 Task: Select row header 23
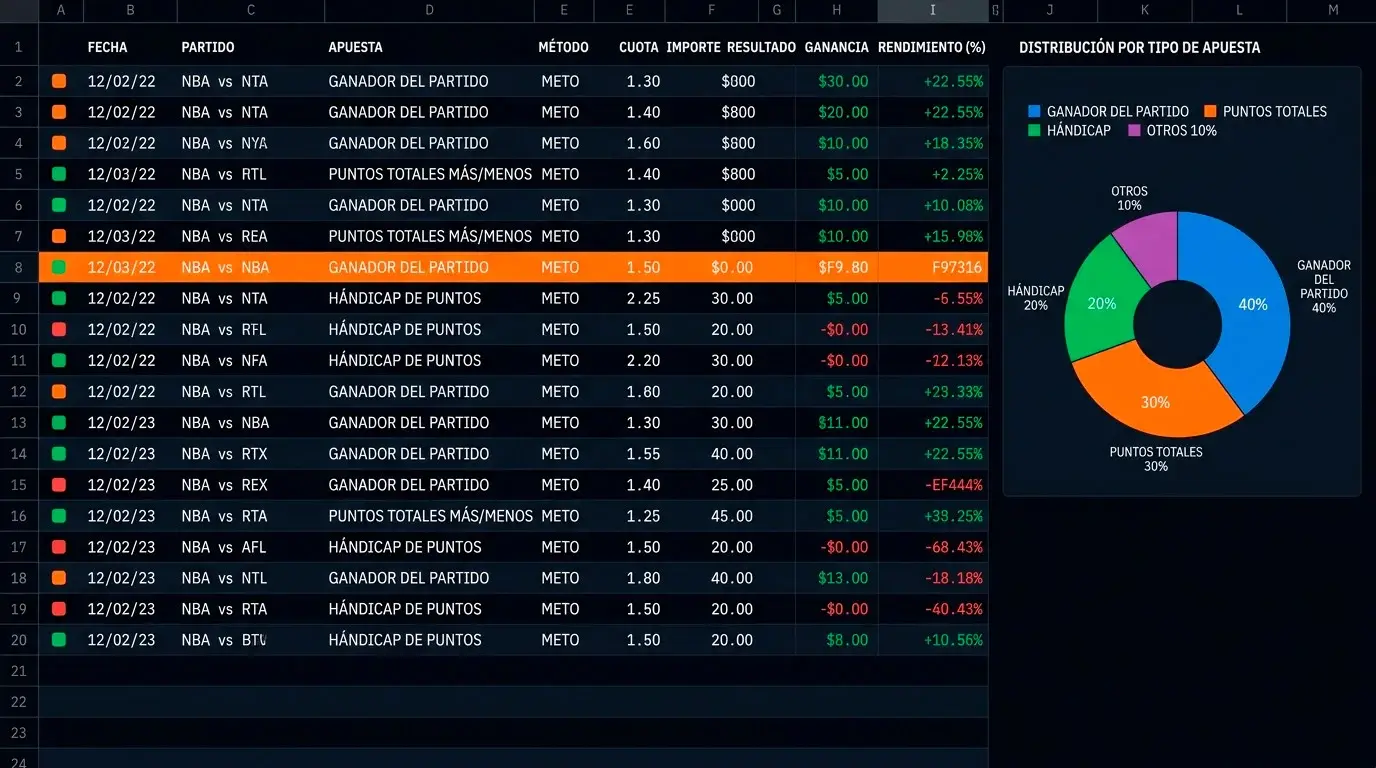(19, 732)
